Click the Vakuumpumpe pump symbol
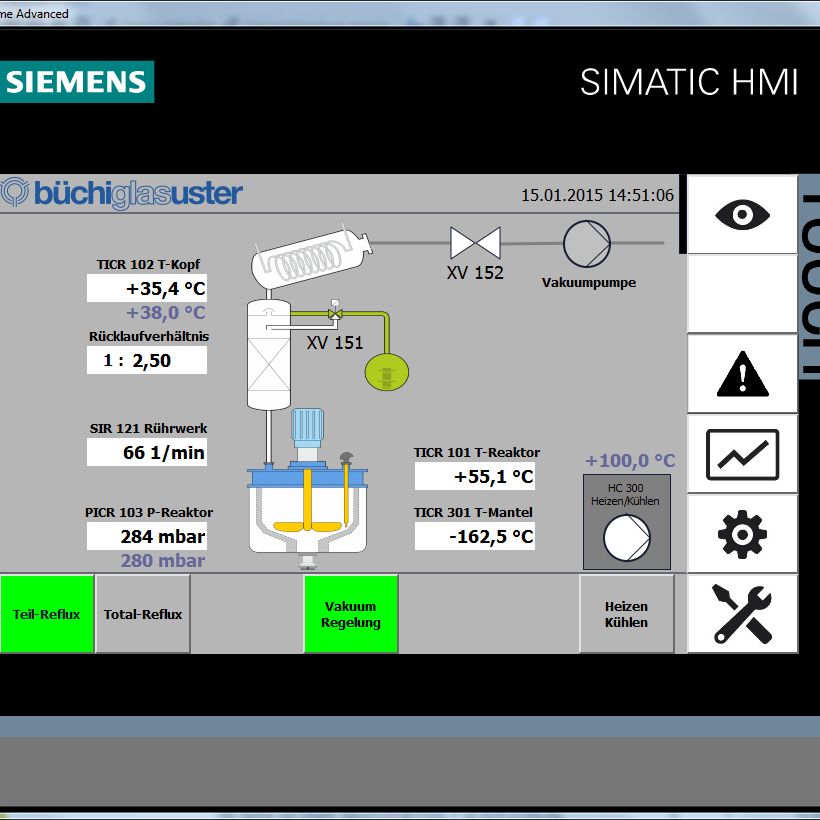Screen dimensions: 820x820 pos(587,244)
